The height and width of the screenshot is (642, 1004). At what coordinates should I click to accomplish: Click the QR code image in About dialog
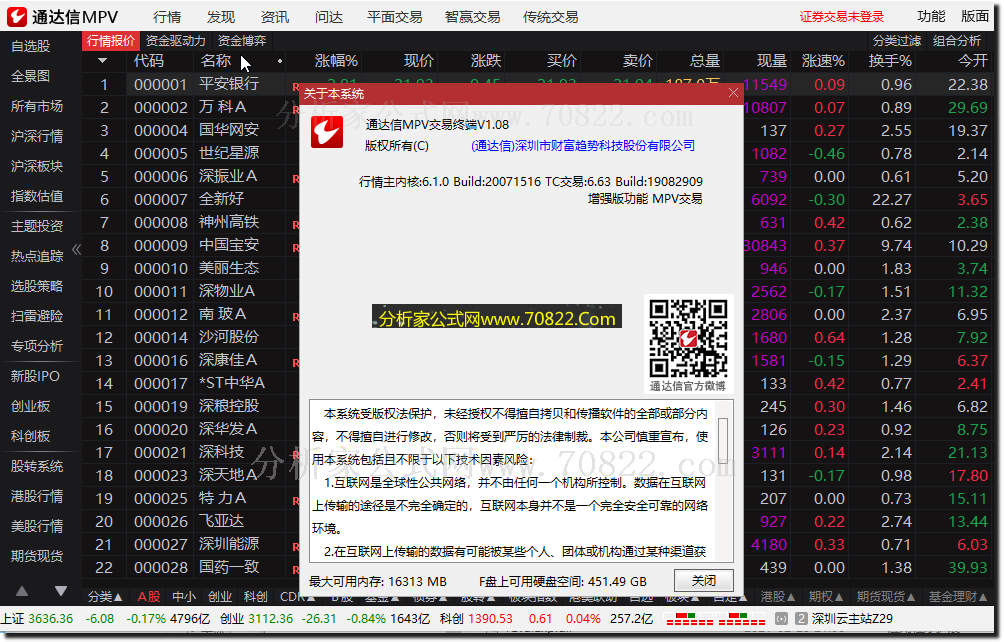pyautogui.click(x=688, y=339)
